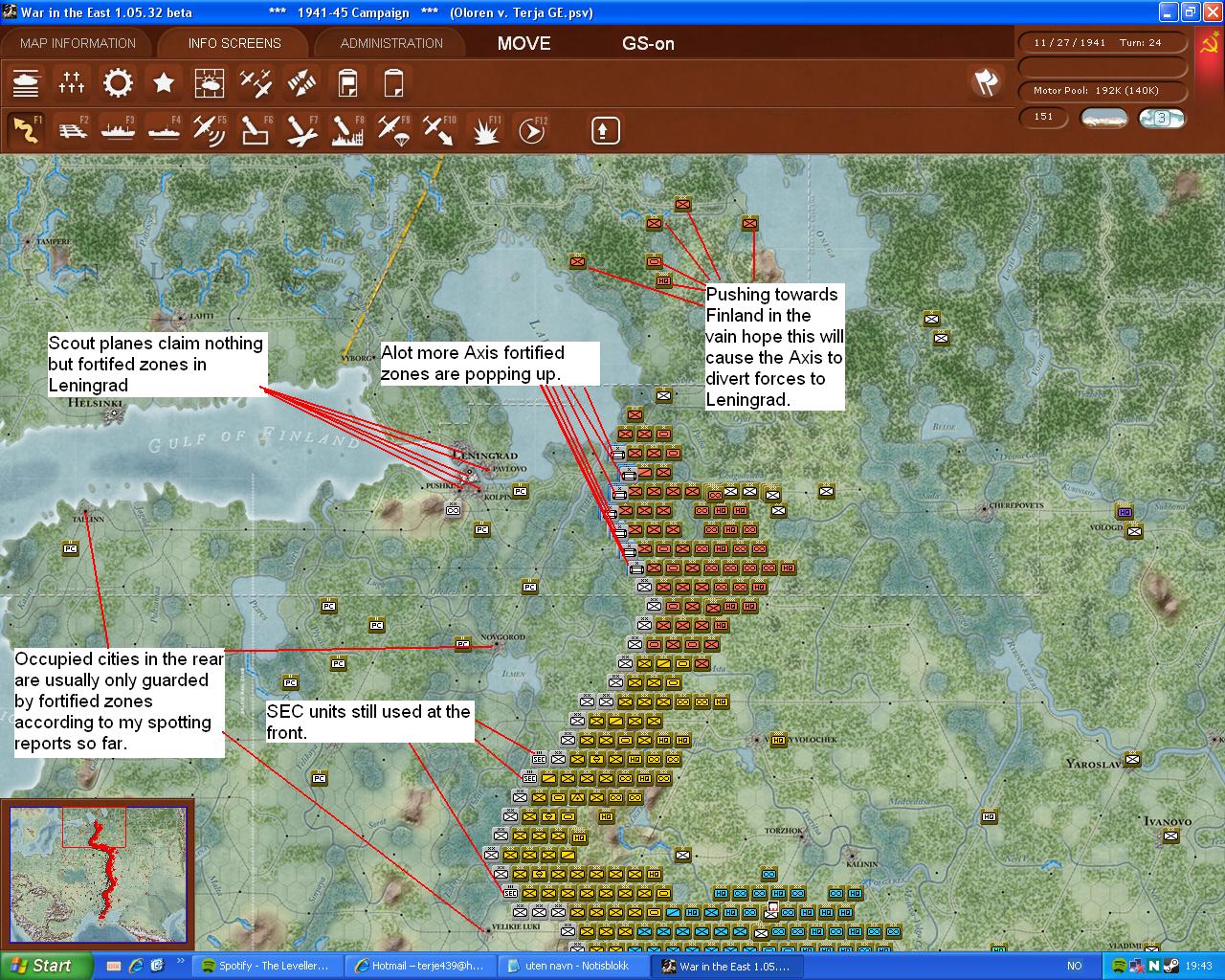Screen dimensions: 1225x980
Task: Open the losses screen with crosses icon
Action: coord(72,83)
